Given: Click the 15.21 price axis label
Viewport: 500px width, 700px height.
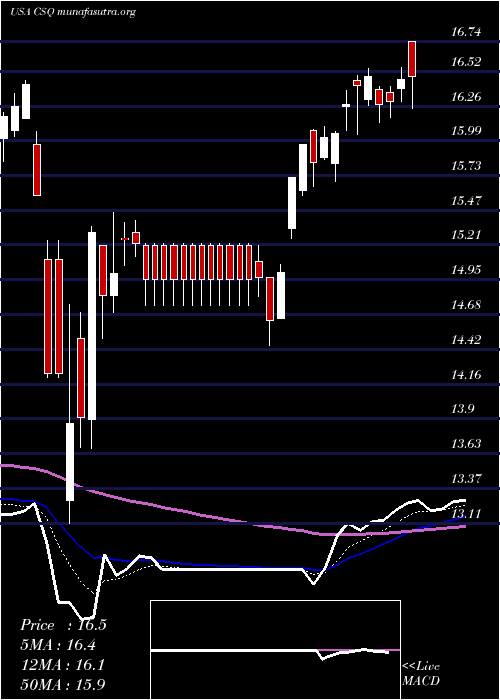Looking at the screenshot, I should (467, 235).
